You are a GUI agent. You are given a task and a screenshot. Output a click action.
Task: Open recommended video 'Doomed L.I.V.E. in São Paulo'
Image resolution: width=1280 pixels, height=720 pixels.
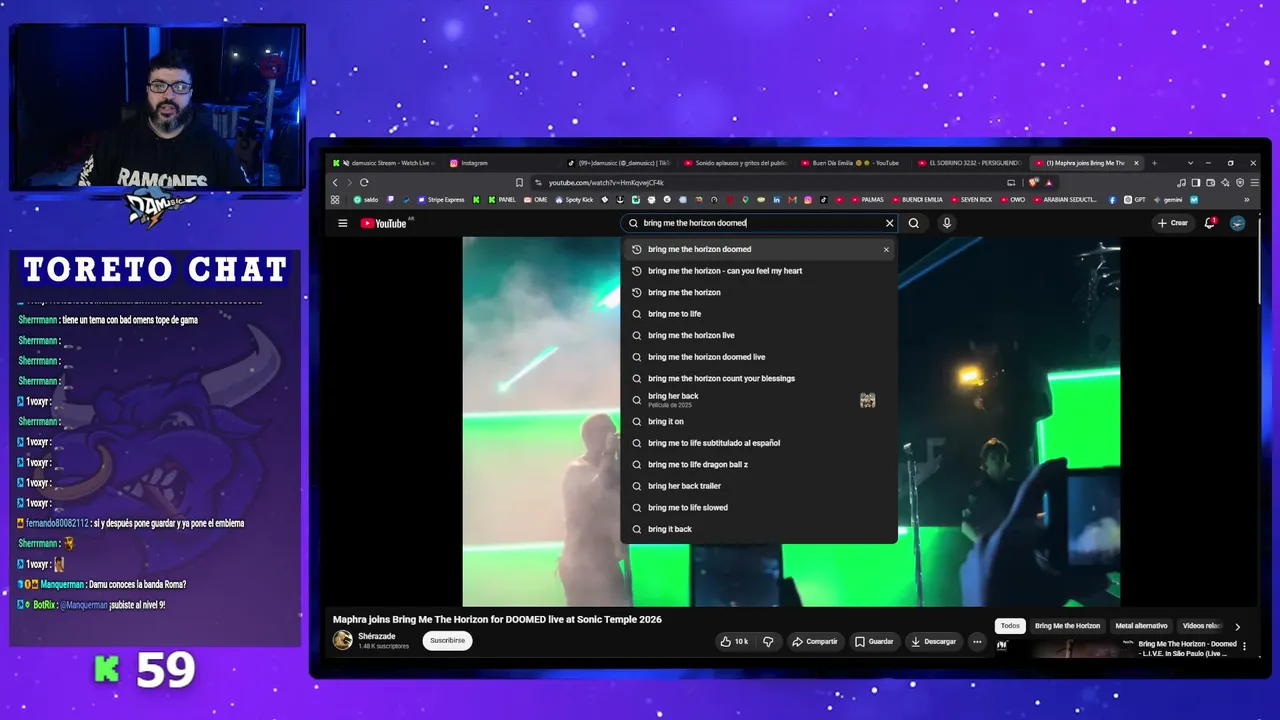click(x=1188, y=648)
